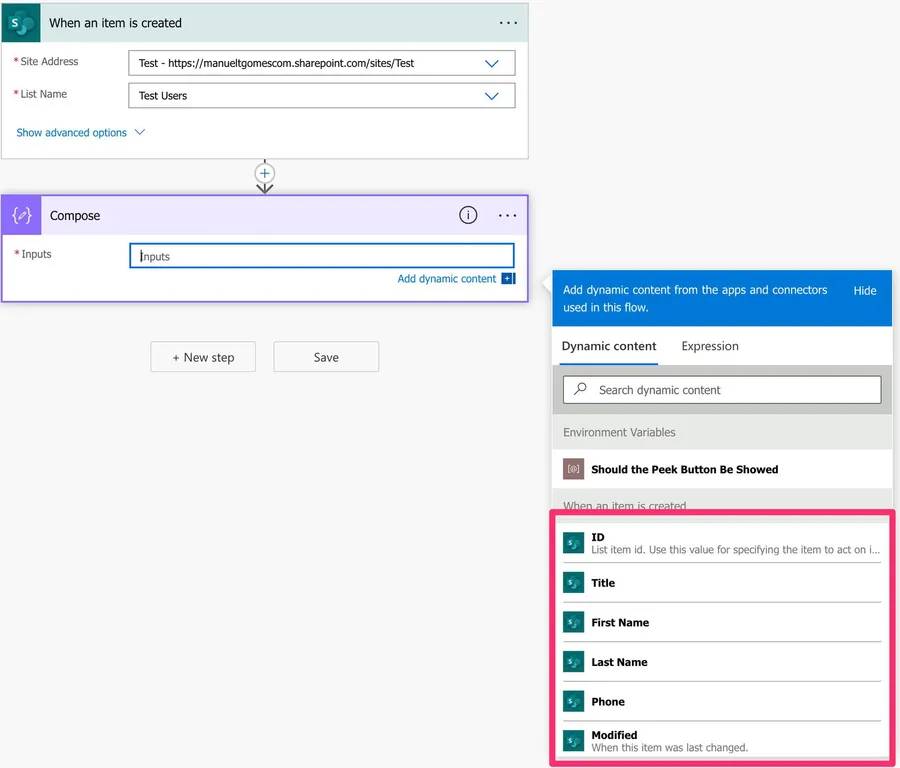
Task: Hide the dynamic content panel
Action: click(865, 290)
